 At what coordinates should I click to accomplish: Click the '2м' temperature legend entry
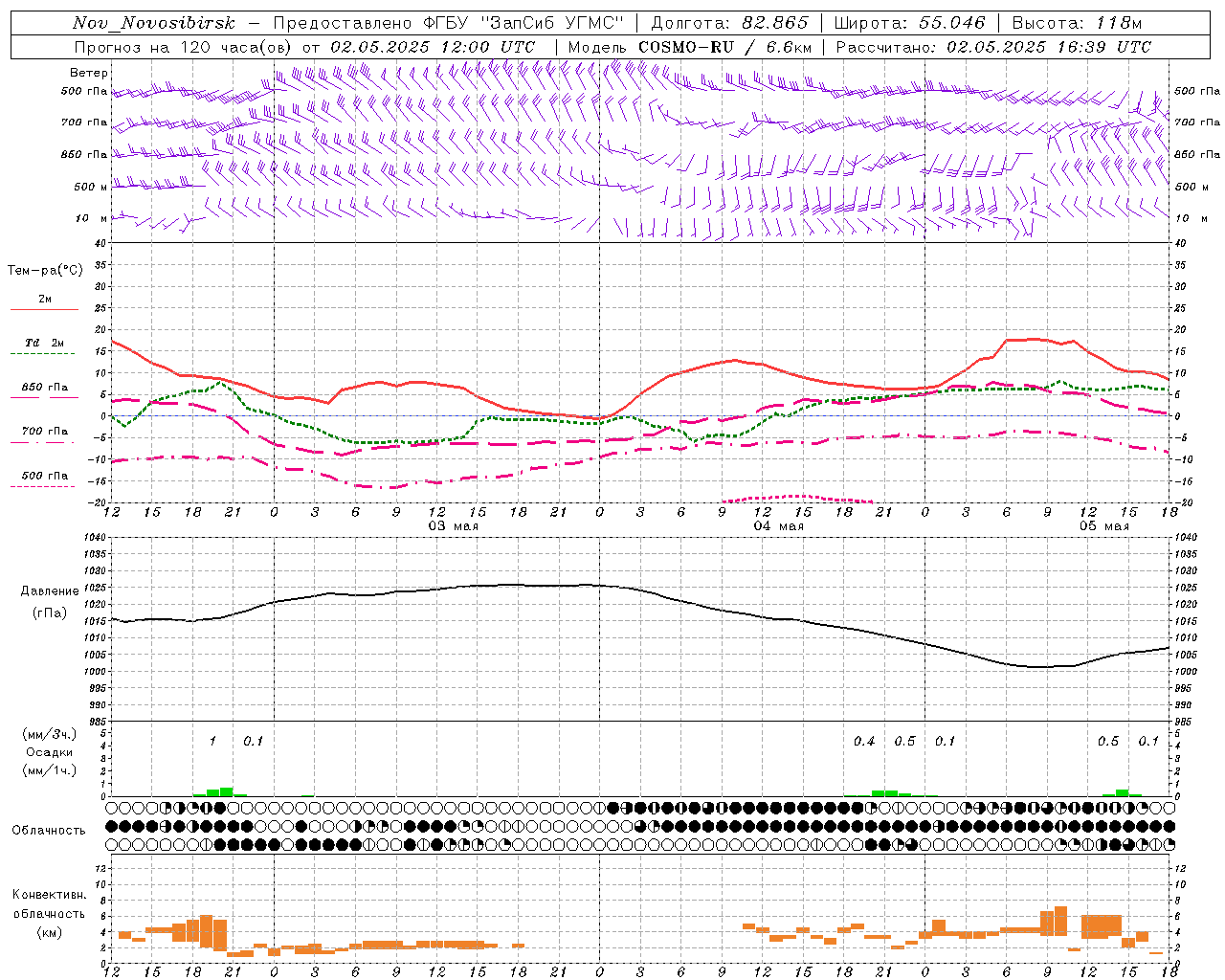click(45, 300)
